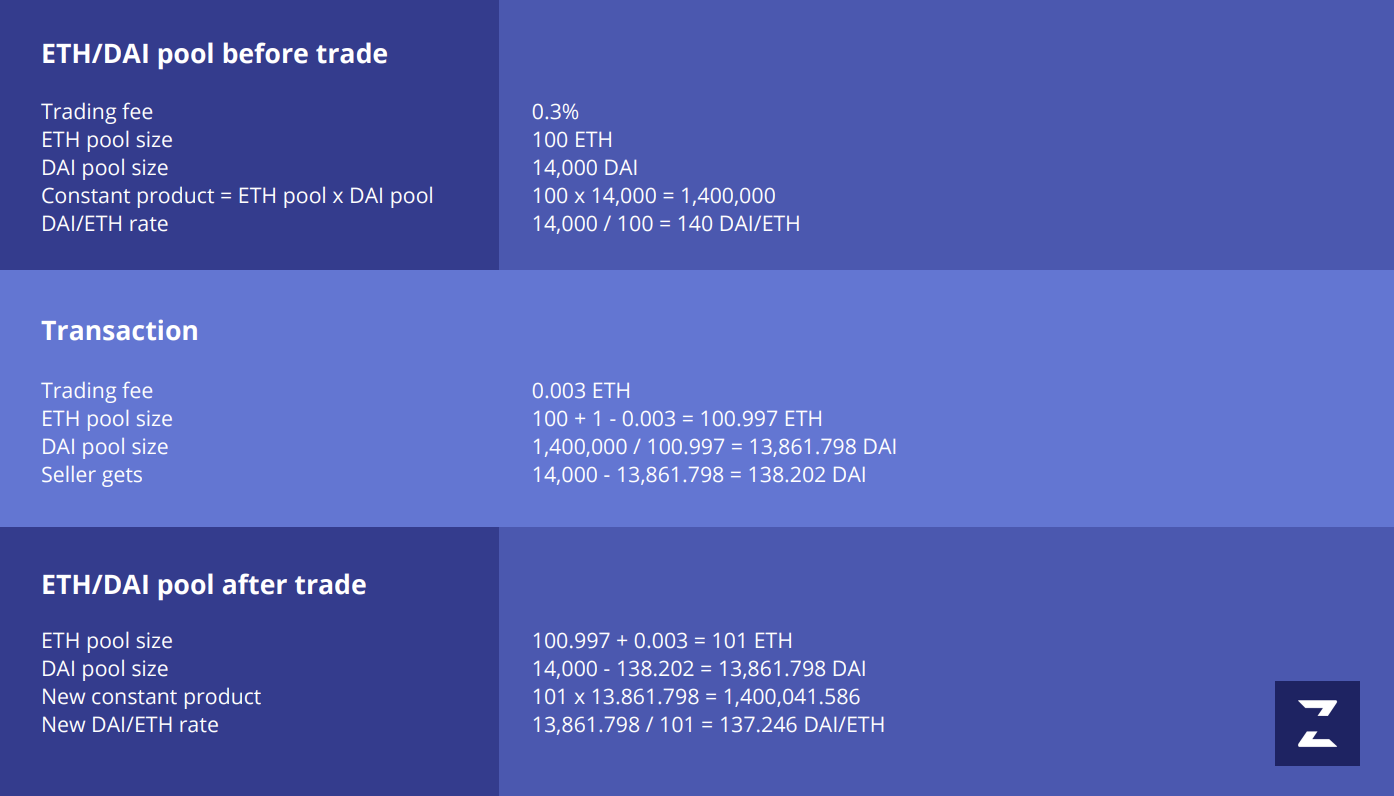Image resolution: width=1394 pixels, height=796 pixels.
Task: Click the '140 DAI/ETH' rate calculation
Action: (666, 224)
